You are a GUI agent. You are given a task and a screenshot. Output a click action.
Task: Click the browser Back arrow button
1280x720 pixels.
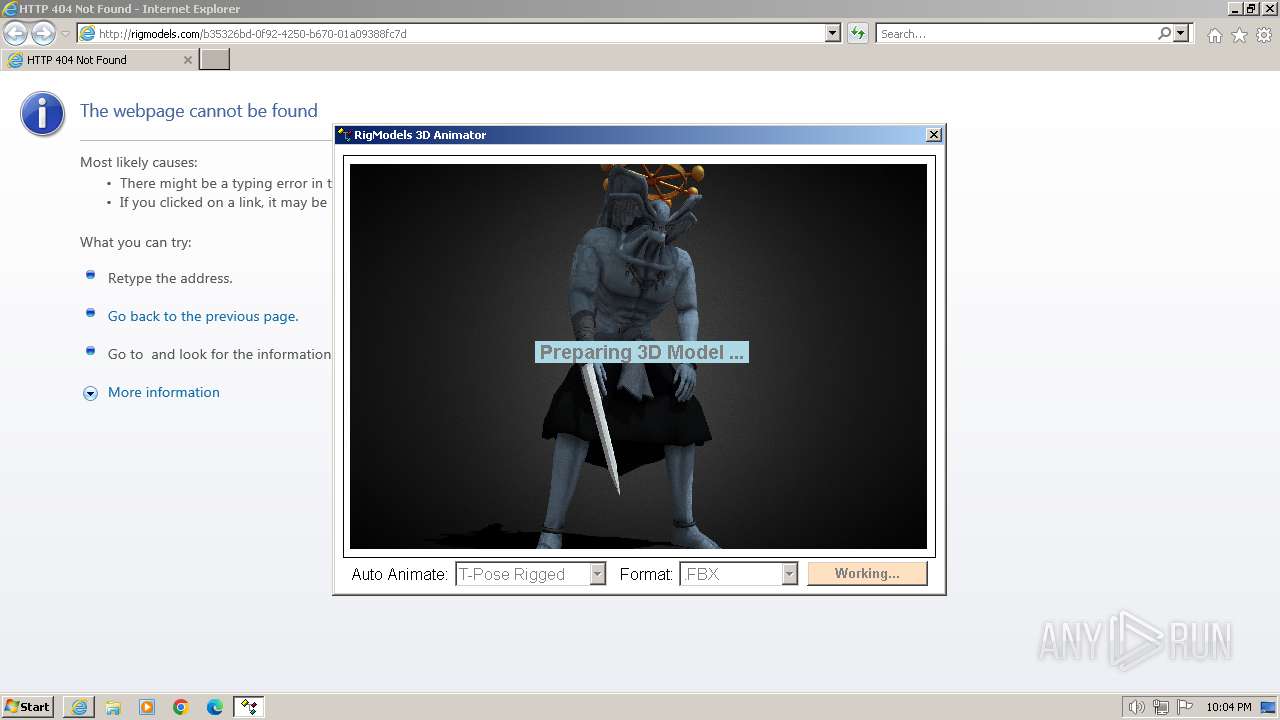pyautogui.click(x=15, y=33)
